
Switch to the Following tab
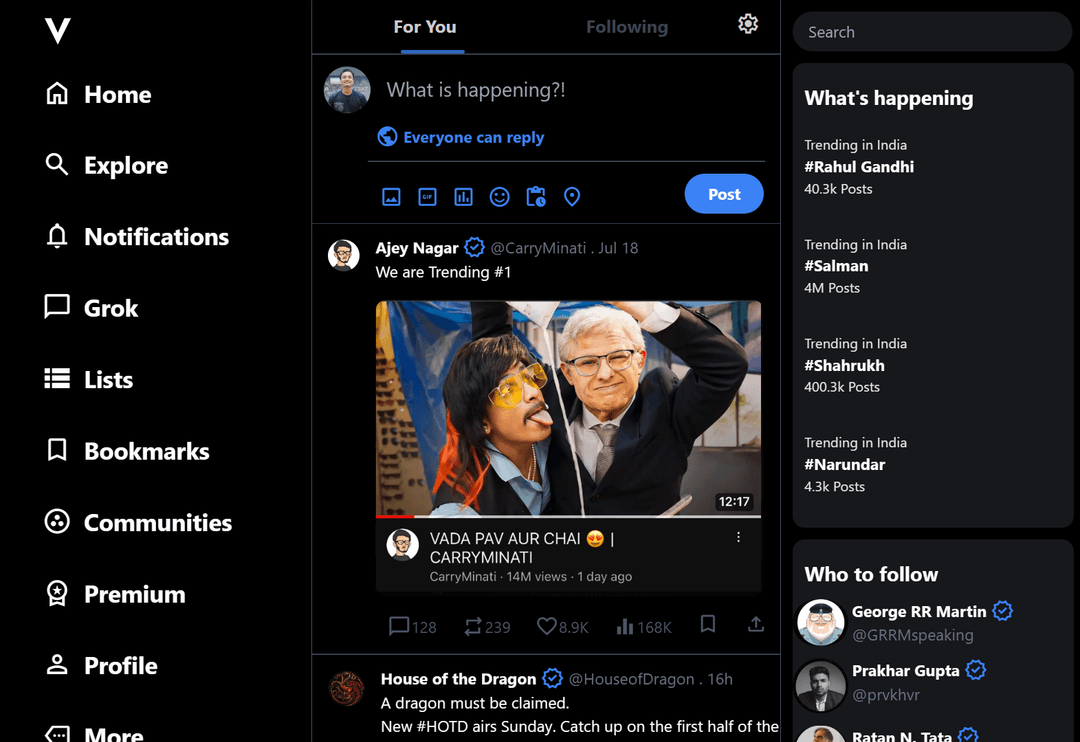(627, 27)
